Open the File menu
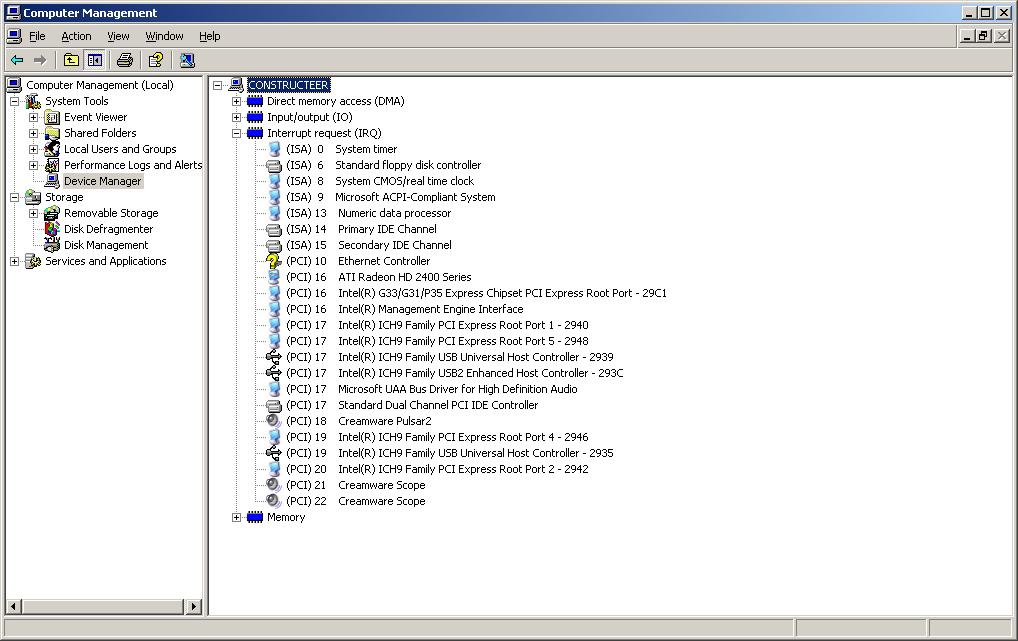The height and width of the screenshot is (641, 1018). (x=37, y=36)
